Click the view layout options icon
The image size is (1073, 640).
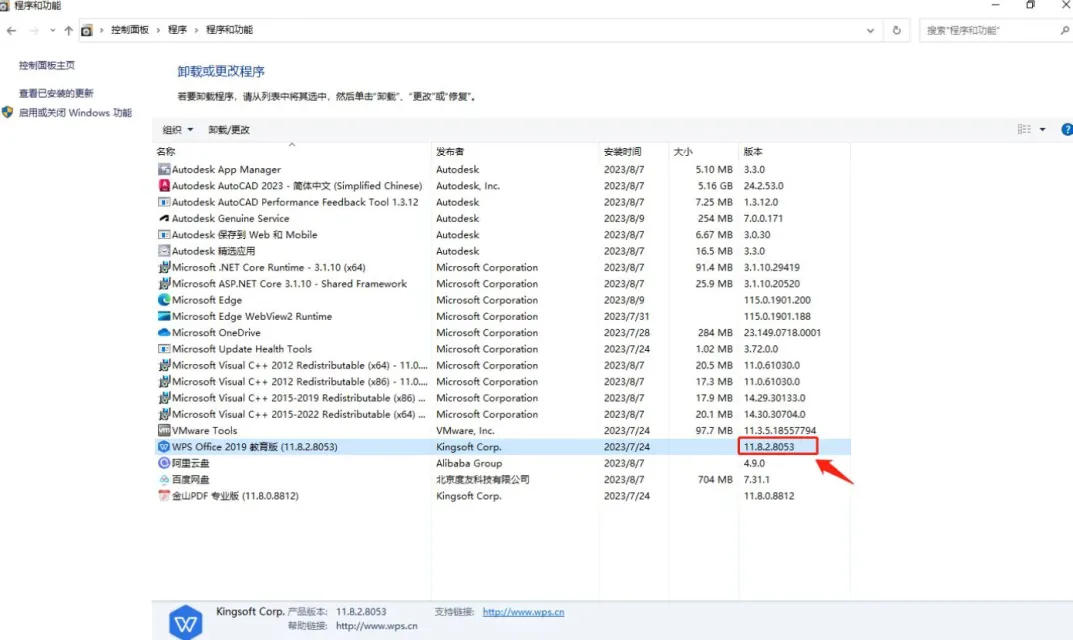[x=1024, y=129]
